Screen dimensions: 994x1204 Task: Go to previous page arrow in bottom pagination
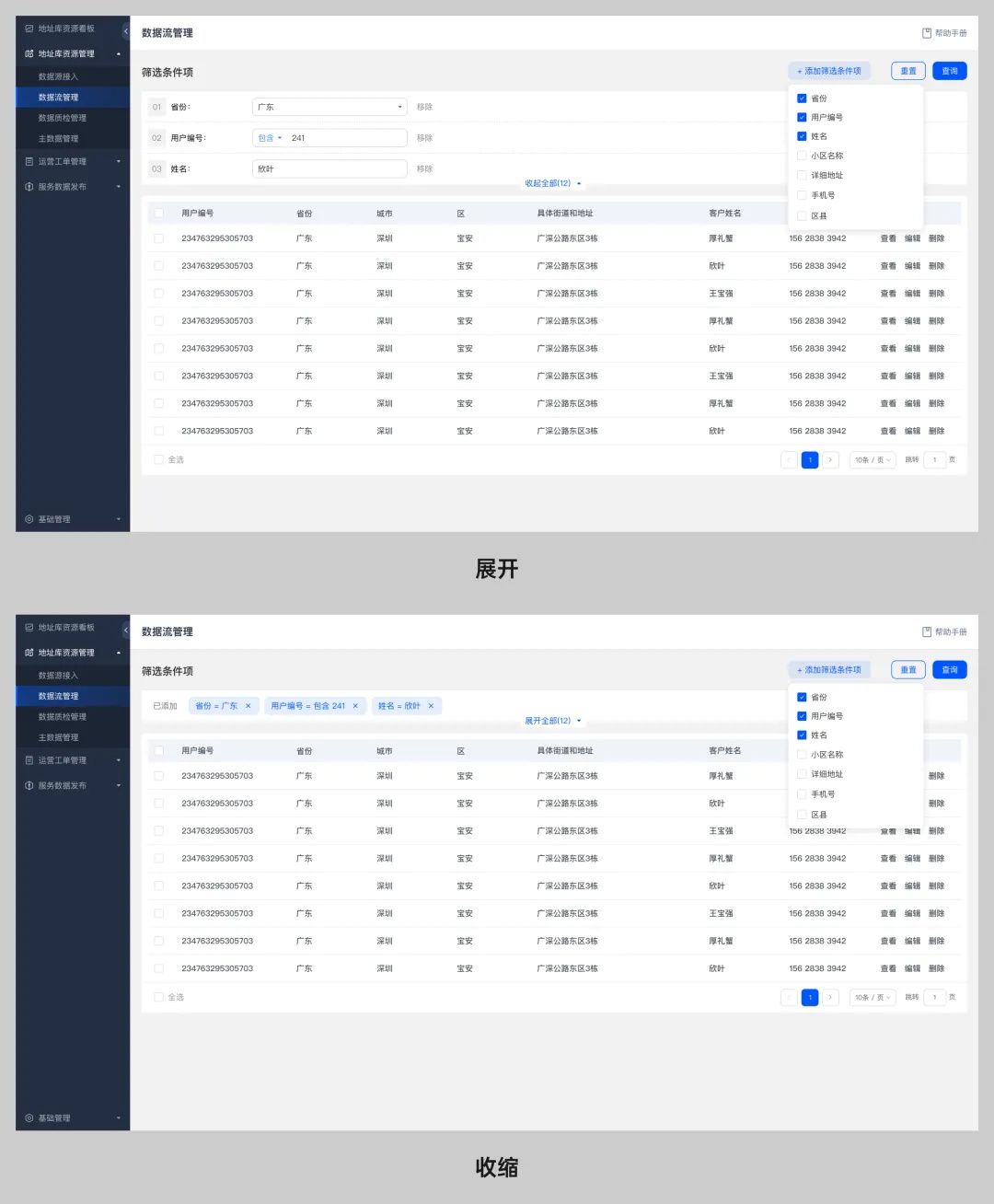tap(789, 997)
